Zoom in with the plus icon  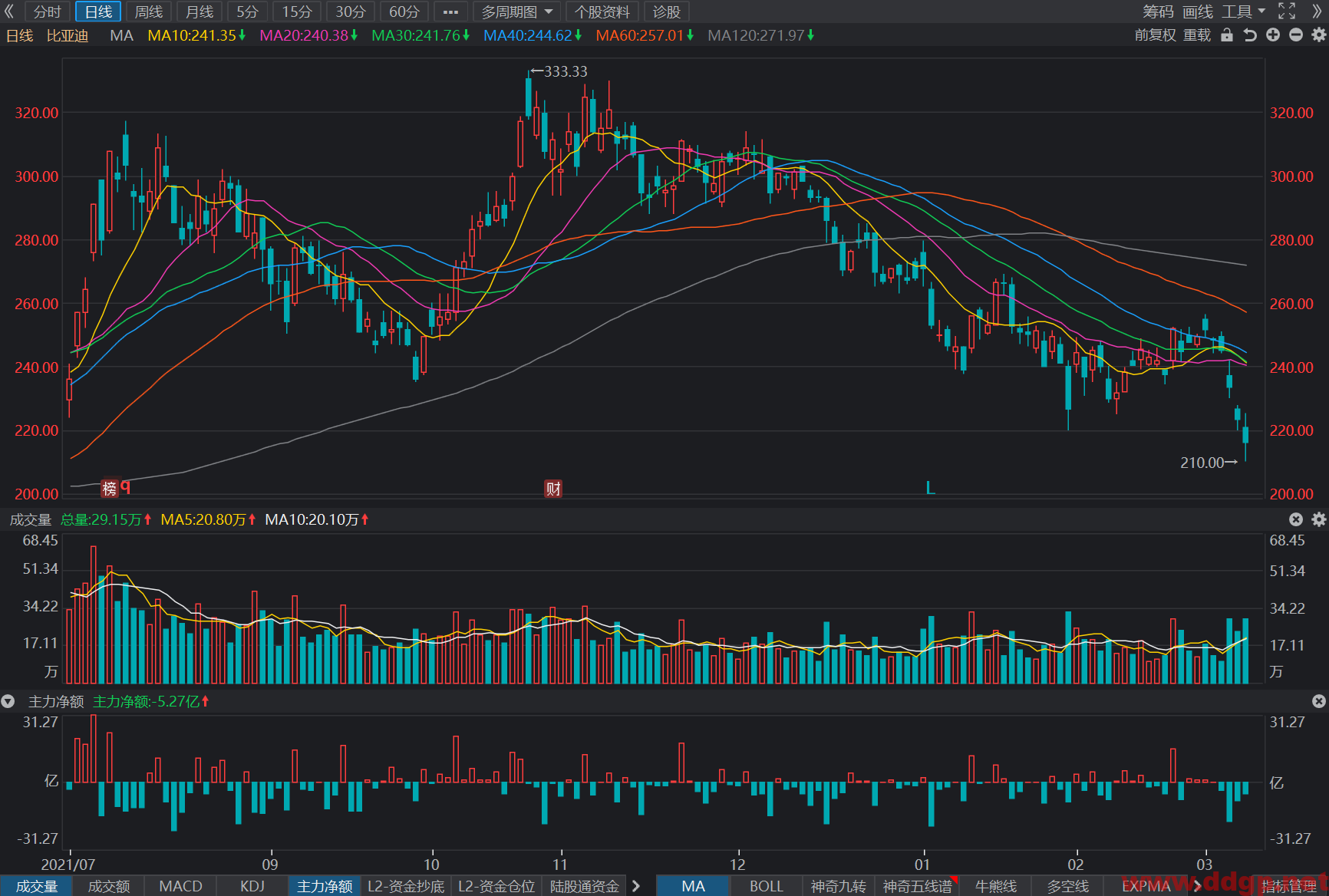click(1273, 35)
